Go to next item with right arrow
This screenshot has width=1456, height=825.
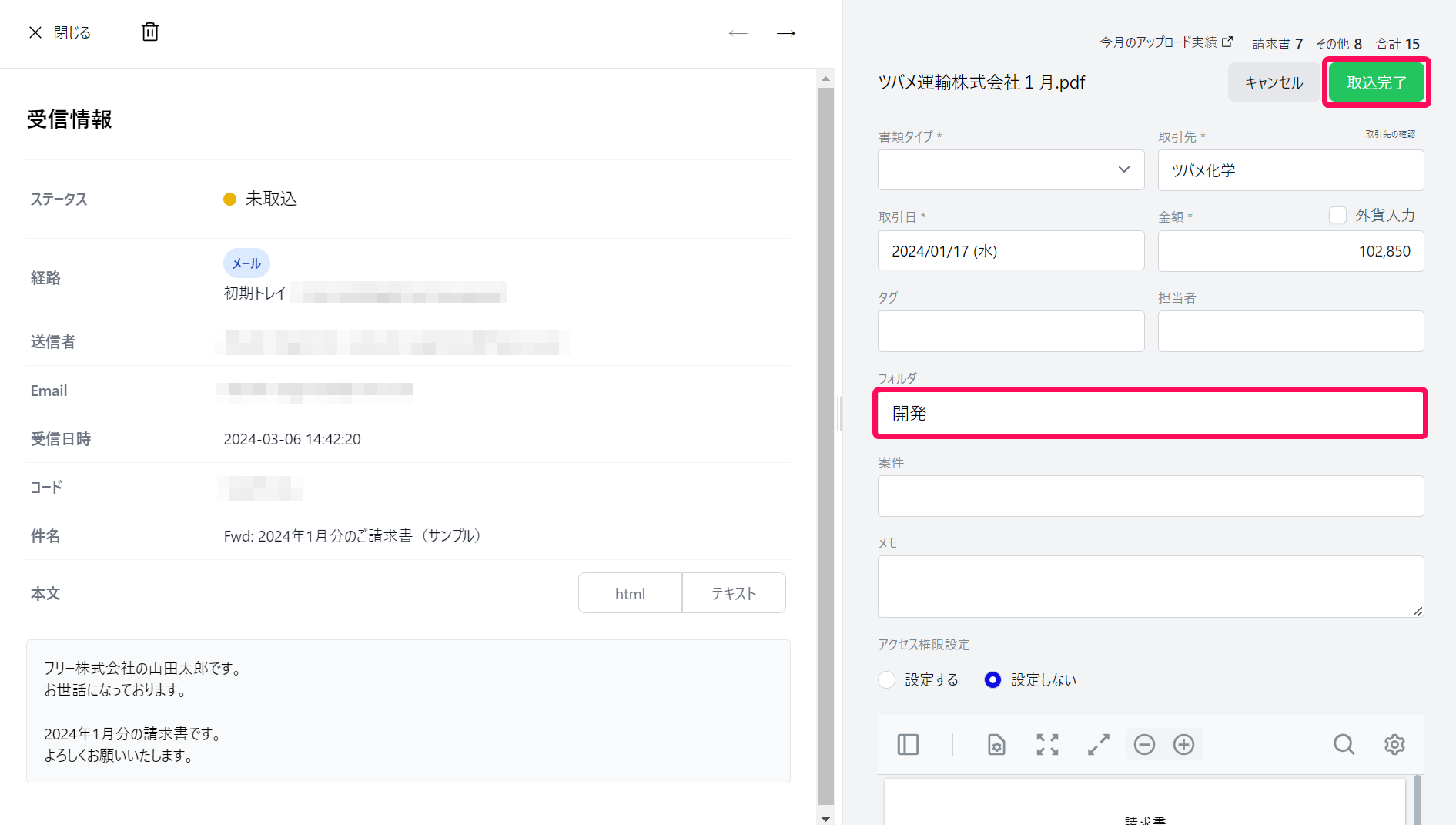pos(786,33)
